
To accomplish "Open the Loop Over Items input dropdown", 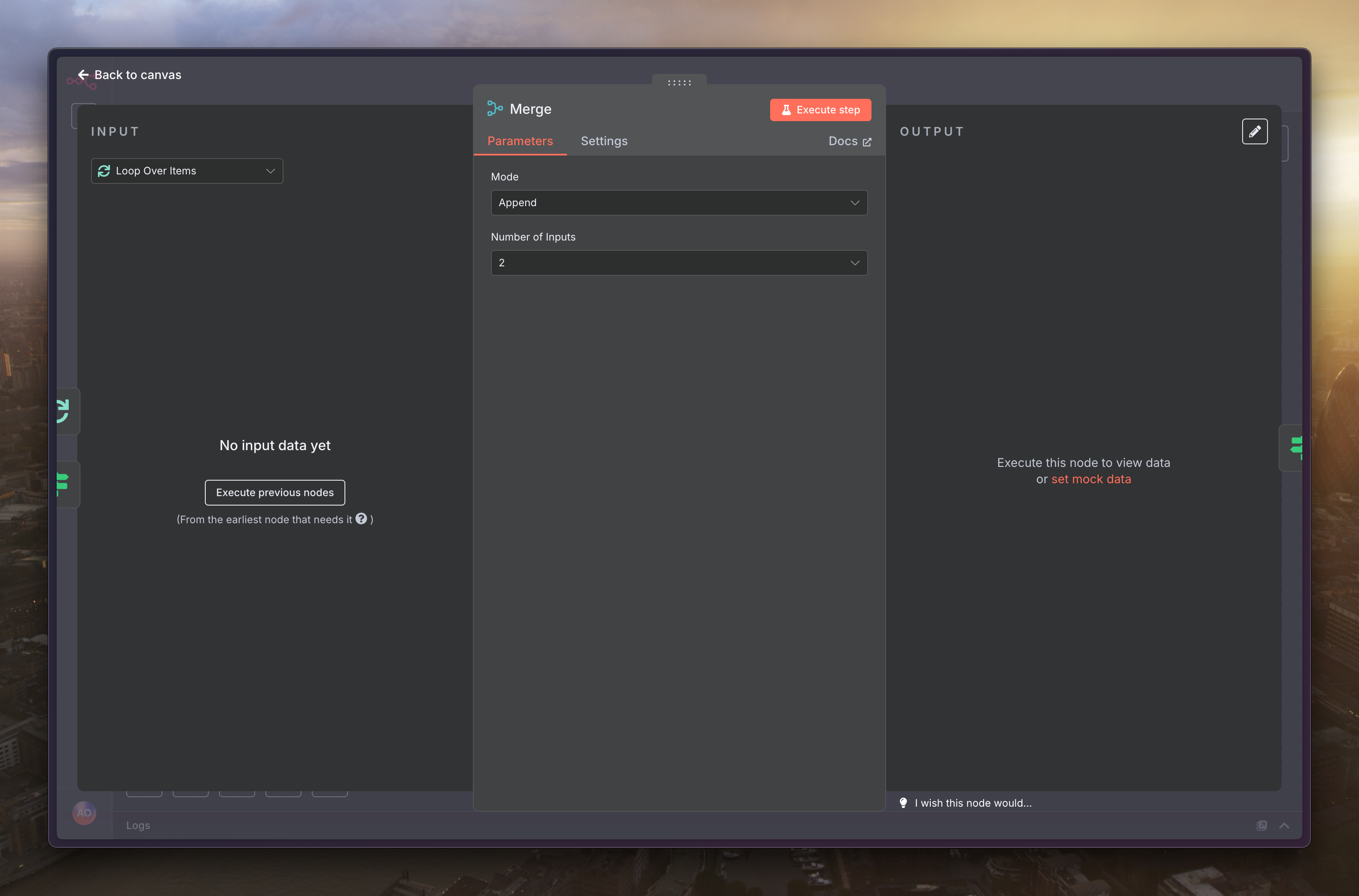I will pos(187,171).
